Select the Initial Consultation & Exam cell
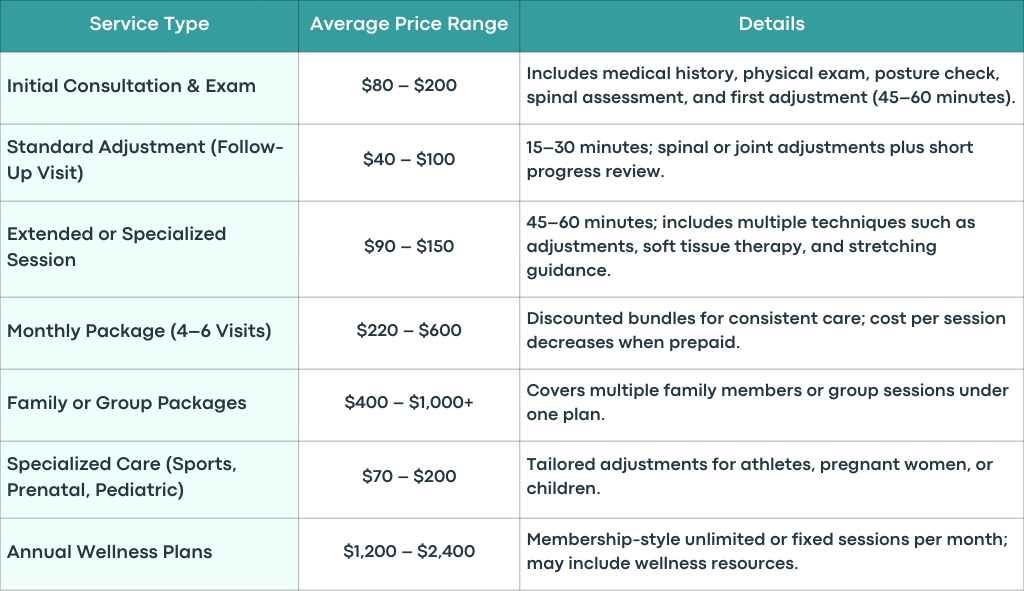Image resolution: width=1024 pixels, height=591 pixels. tap(149, 88)
